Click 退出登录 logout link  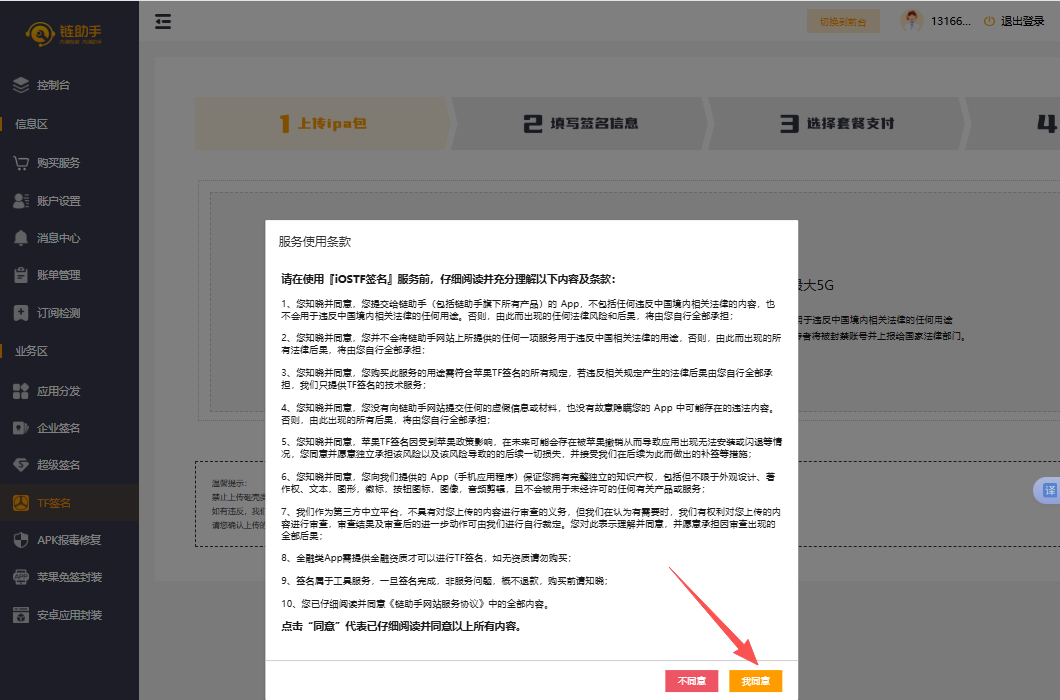coord(1015,21)
